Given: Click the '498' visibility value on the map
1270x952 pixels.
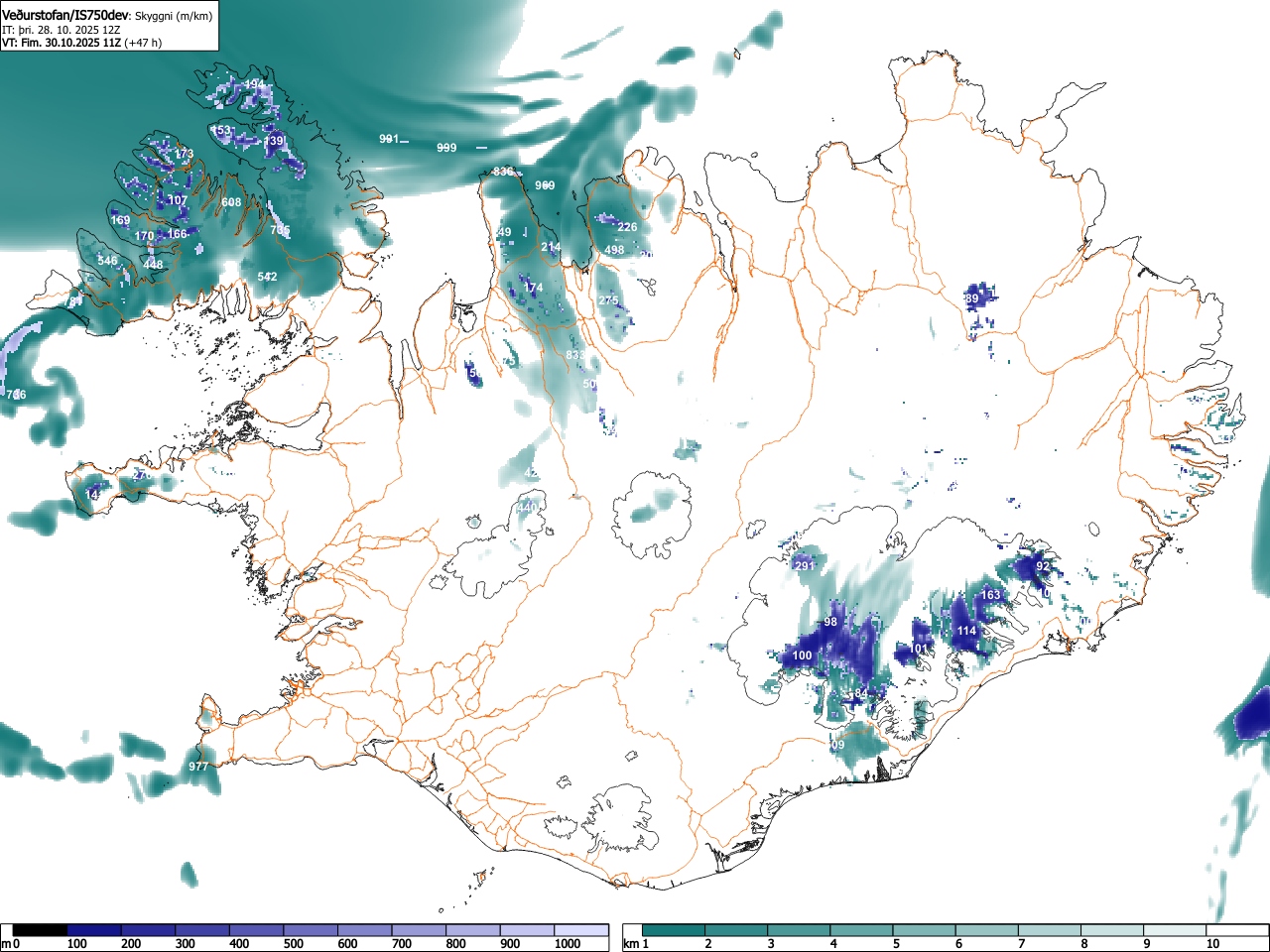Looking at the screenshot, I should tap(614, 250).
